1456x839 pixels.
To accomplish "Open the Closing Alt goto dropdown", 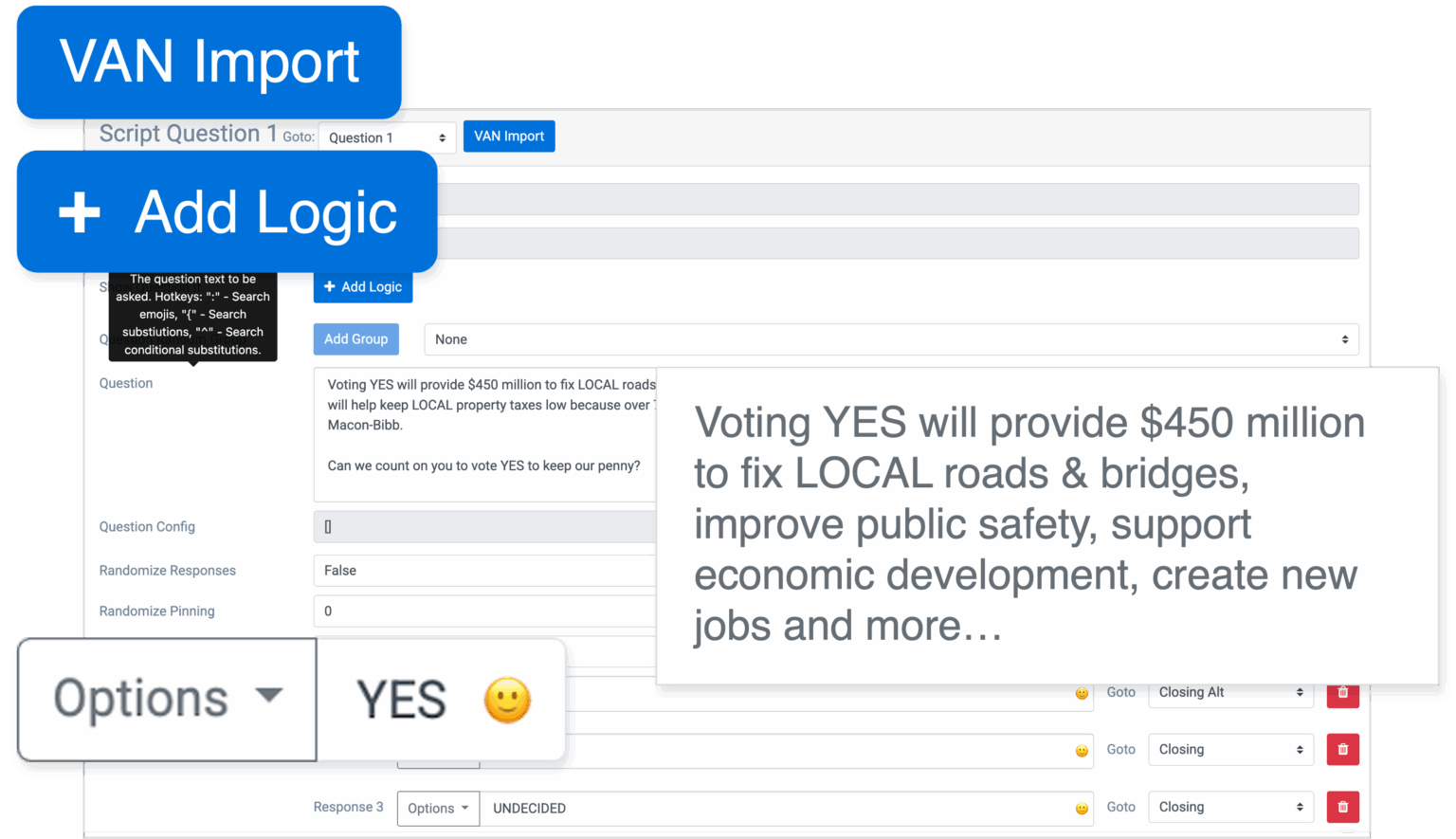I will [x=1230, y=693].
